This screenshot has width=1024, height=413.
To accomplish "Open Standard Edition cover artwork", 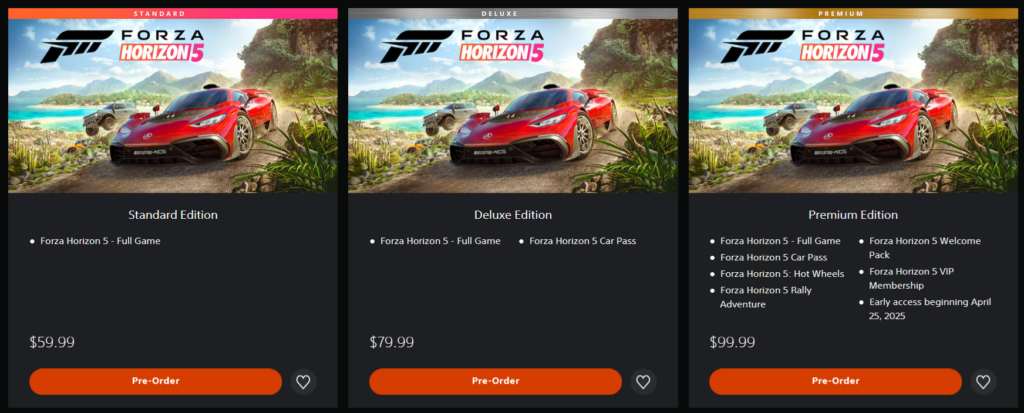I will [x=173, y=106].
